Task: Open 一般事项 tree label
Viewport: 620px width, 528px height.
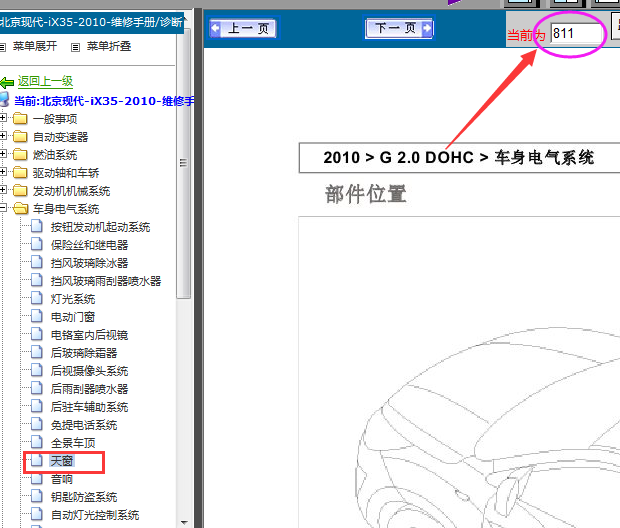Action: (55, 119)
